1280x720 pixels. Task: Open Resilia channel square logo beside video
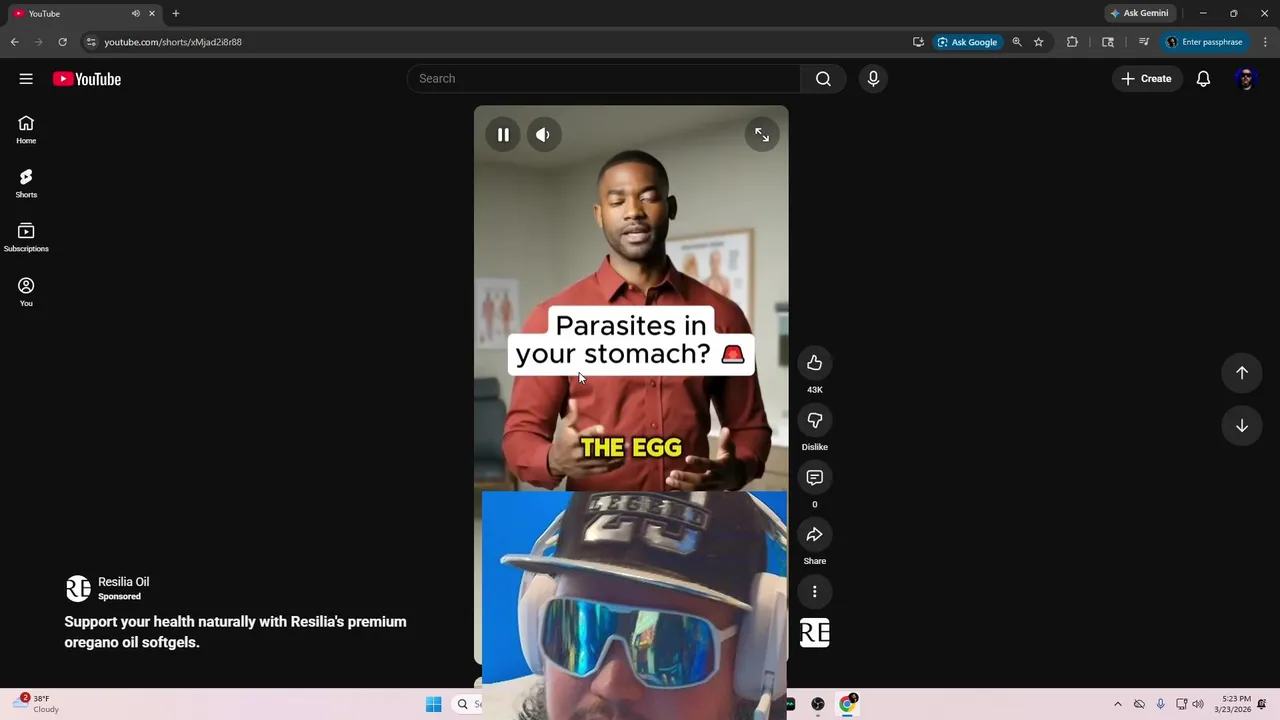click(x=814, y=633)
